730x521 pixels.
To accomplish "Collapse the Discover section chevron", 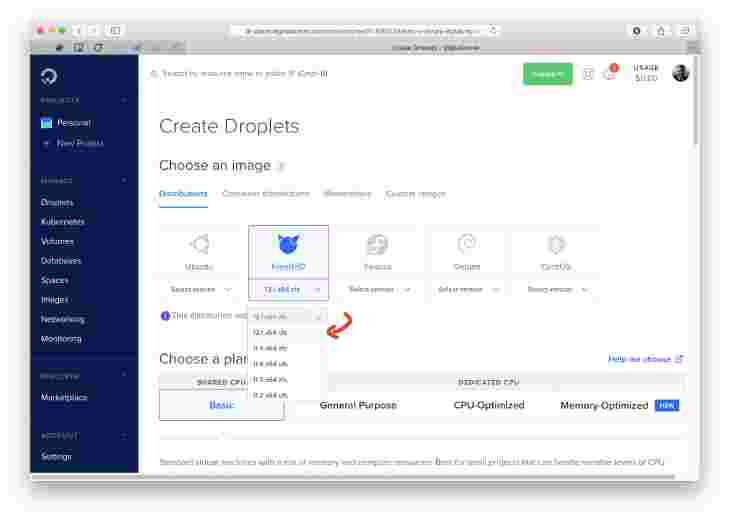I will coord(124,375).
